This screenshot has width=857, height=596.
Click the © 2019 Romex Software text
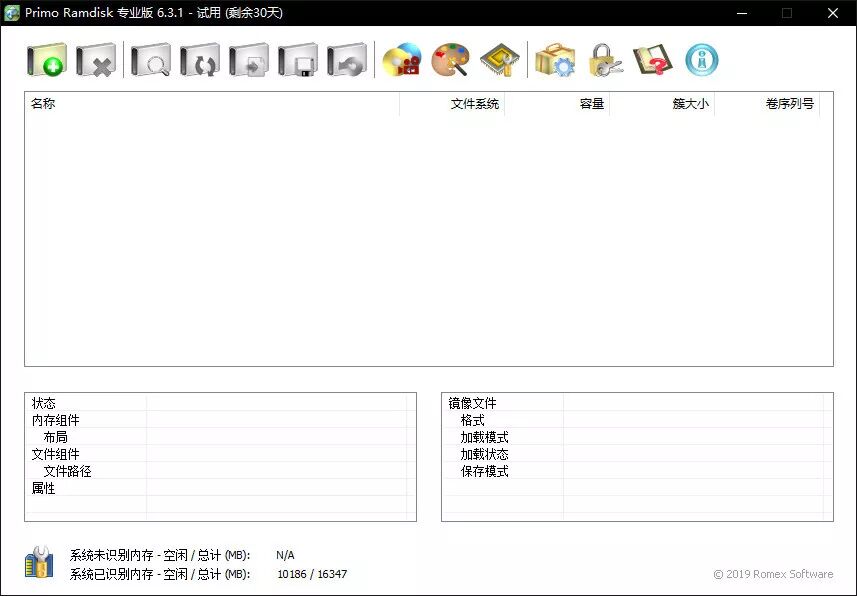click(x=773, y=574)
